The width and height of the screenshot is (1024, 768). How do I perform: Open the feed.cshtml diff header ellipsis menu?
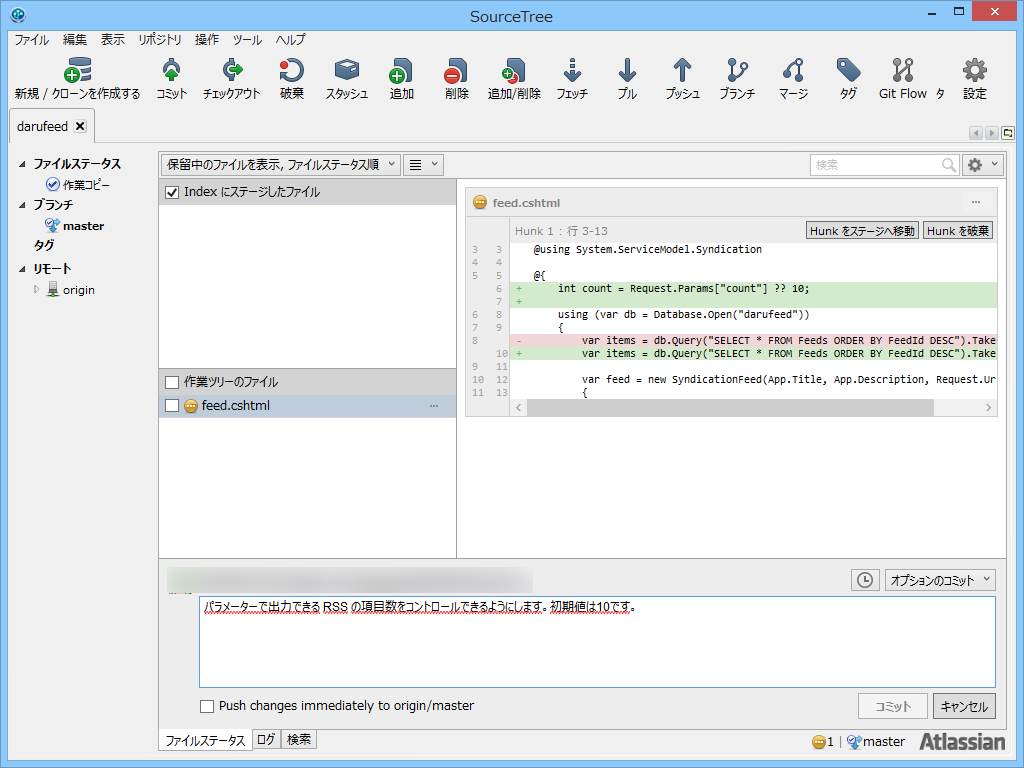pyautogui.click(x=976, y=202)
